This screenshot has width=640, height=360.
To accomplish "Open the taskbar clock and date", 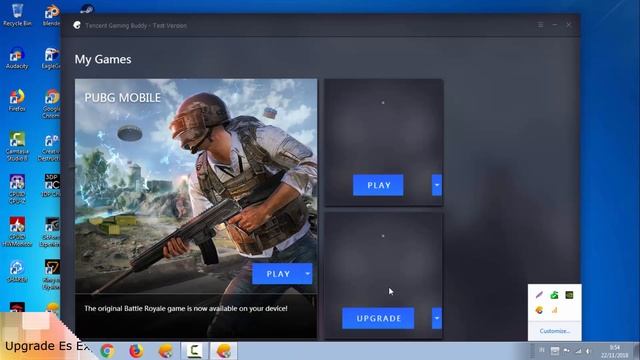I will 614,351.
